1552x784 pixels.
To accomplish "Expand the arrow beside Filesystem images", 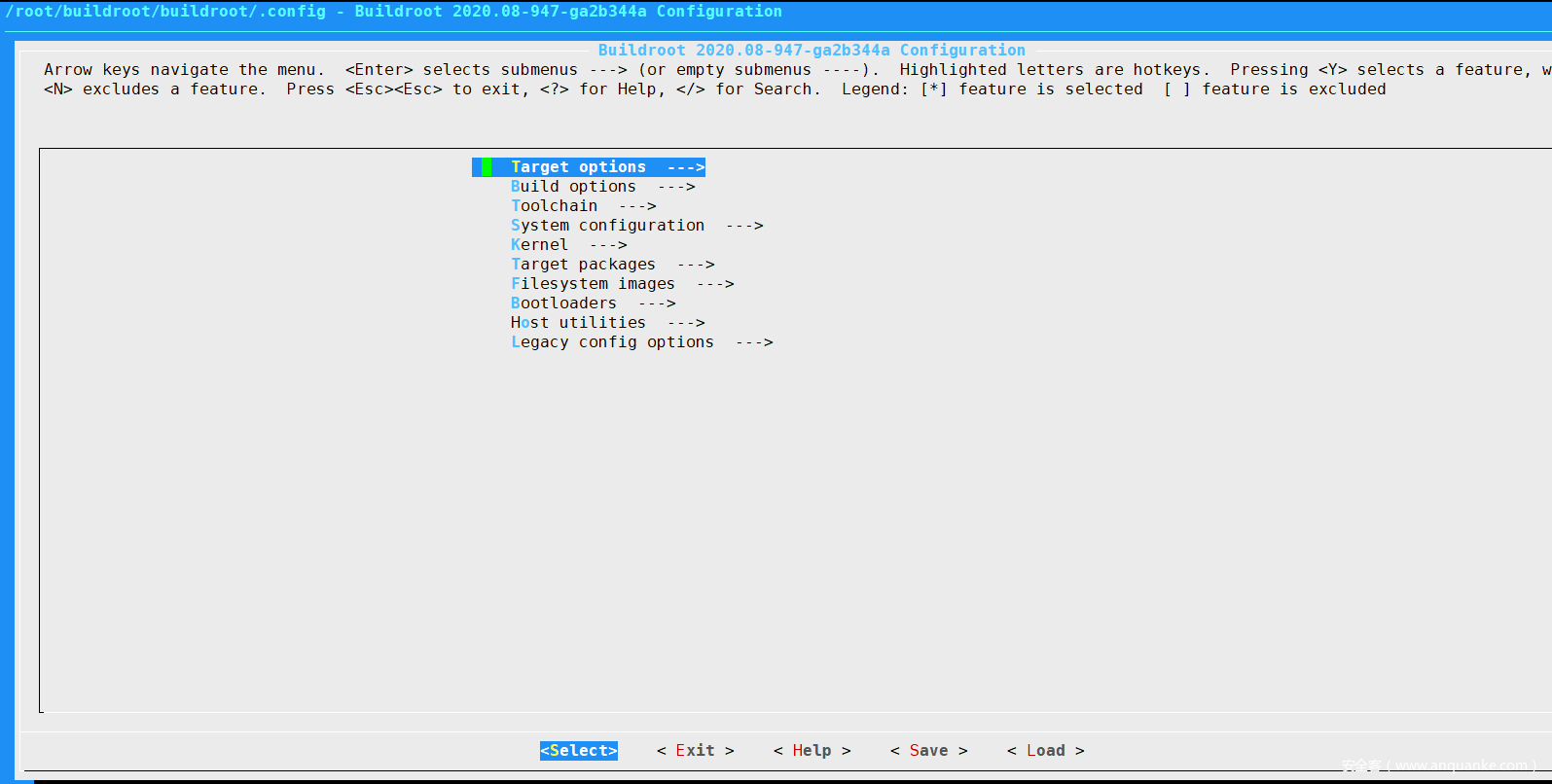I will click(x=715, y=284).
